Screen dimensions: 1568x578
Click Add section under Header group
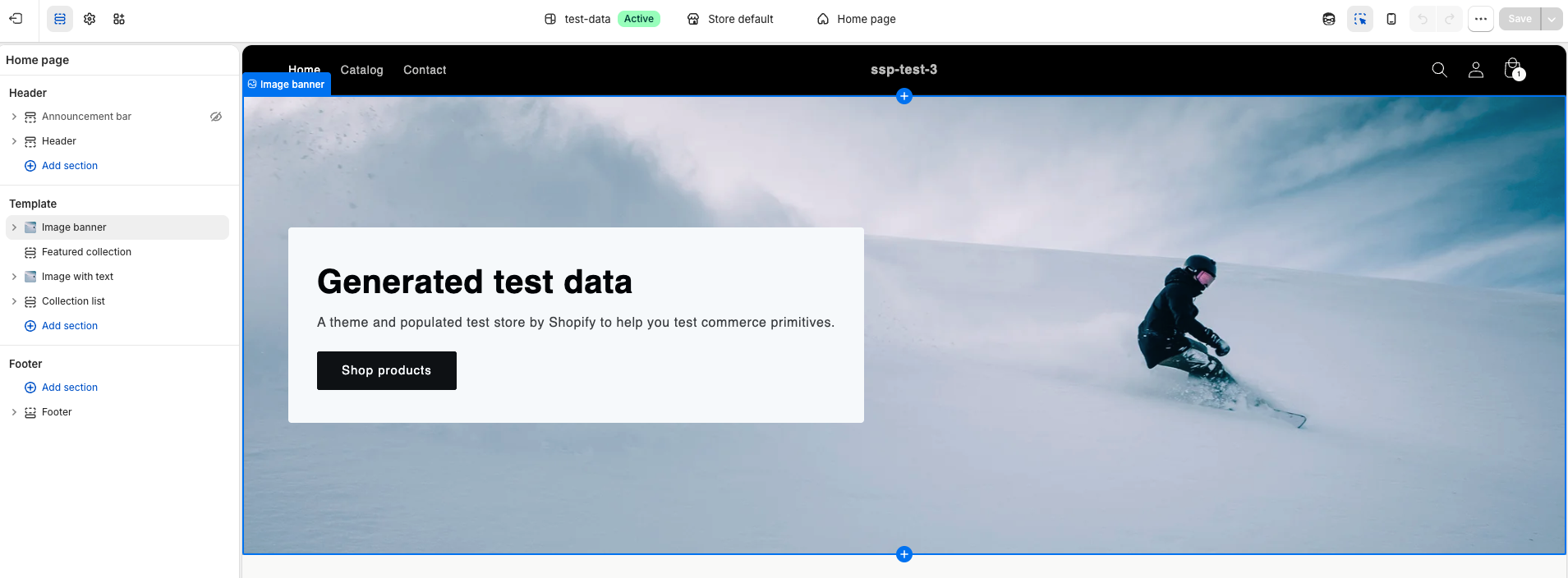pos(62,166)
